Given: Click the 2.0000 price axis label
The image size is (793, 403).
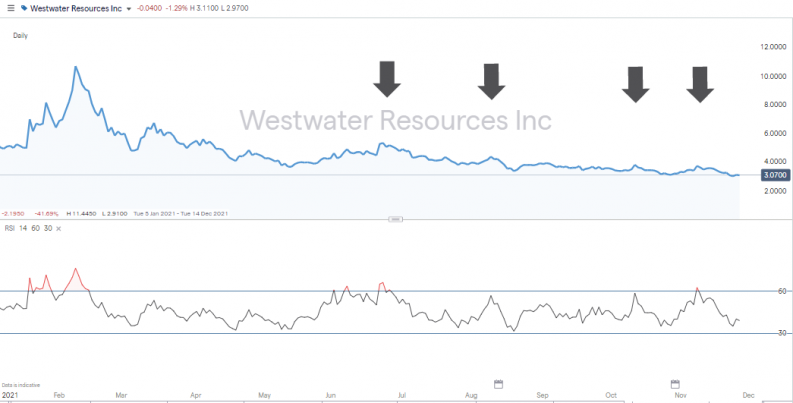Looking at the screenshot, I should tap(773, 191).
